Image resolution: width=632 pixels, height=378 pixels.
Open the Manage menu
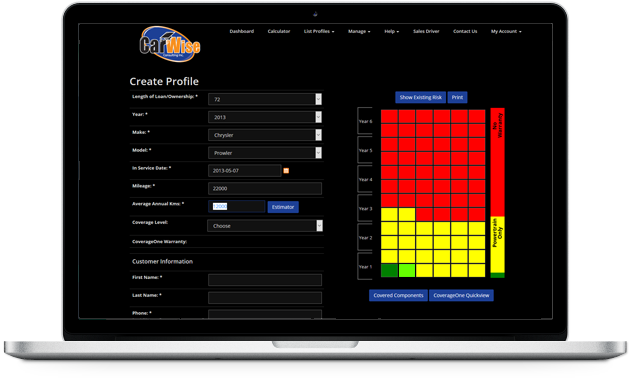click(x=359, y=31)
